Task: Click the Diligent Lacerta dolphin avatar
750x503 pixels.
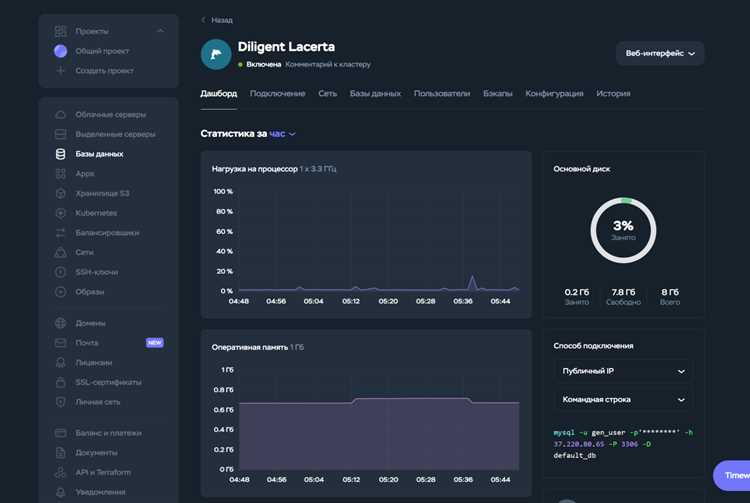Action: pos(216,55)
